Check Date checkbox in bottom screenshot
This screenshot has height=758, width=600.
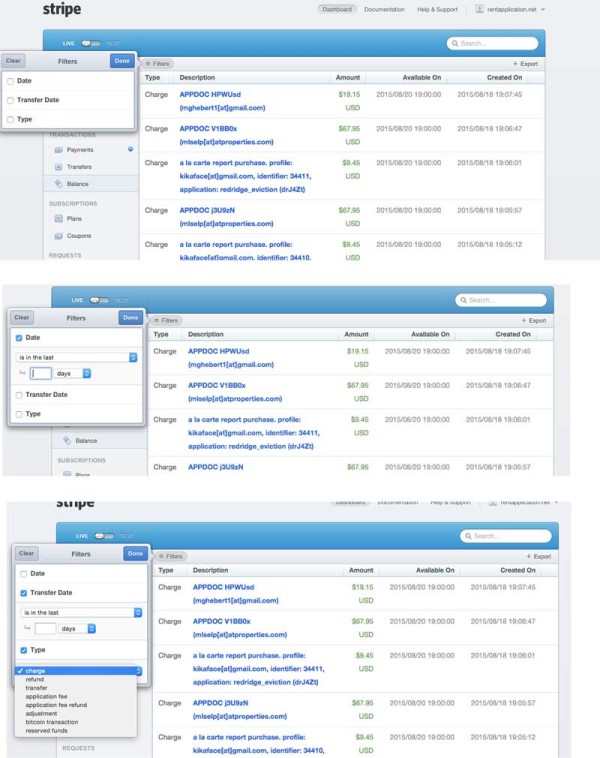(x=24, y=574)
